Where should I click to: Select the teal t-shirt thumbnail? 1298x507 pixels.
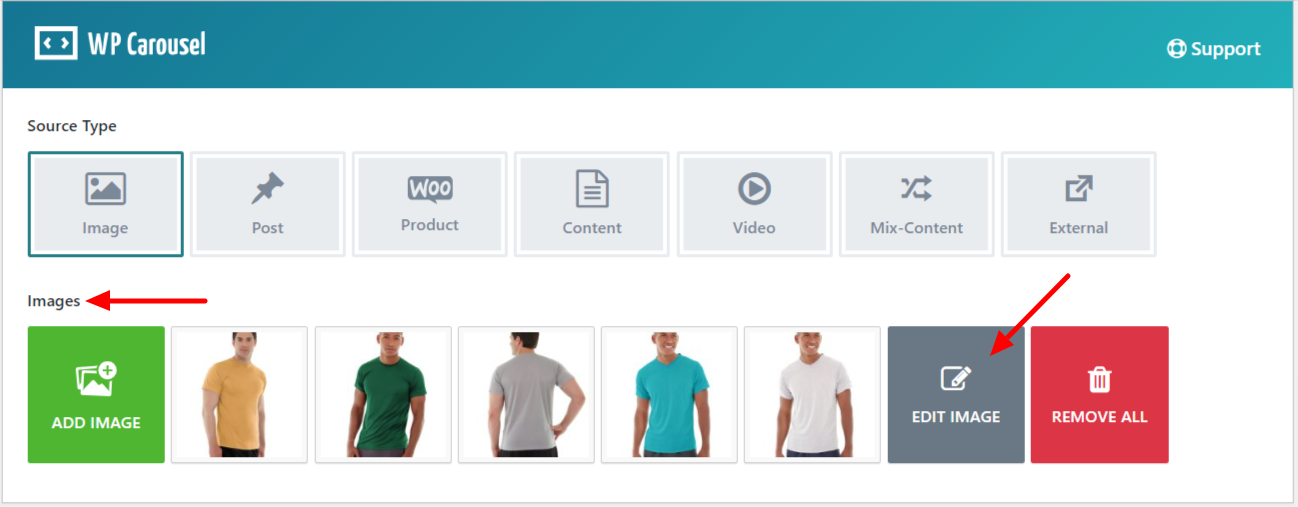click(669, 395)
